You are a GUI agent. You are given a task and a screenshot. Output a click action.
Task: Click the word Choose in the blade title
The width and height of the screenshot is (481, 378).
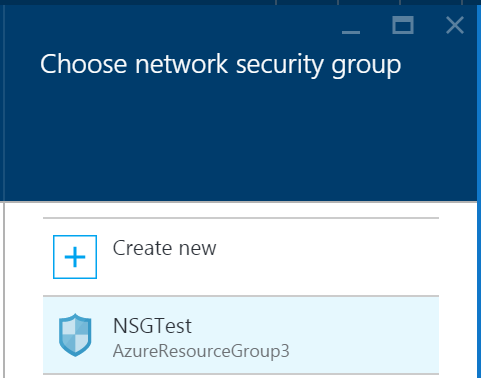coord(83,64)
